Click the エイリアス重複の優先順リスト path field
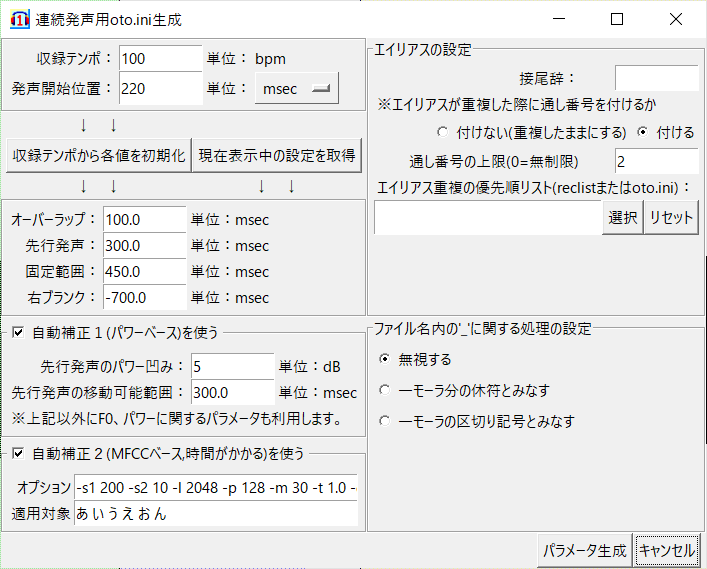 (488, 218)
